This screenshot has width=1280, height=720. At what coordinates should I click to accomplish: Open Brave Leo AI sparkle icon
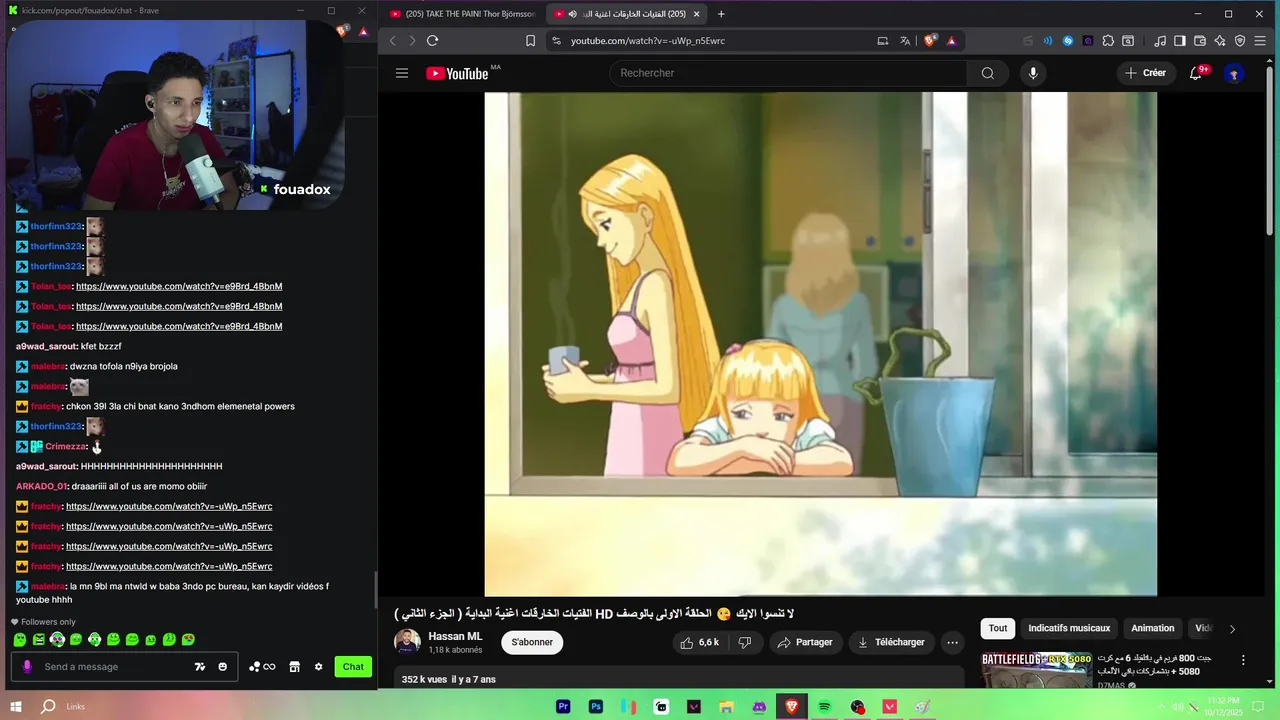pyautogui.click(x=1220, y=41)
